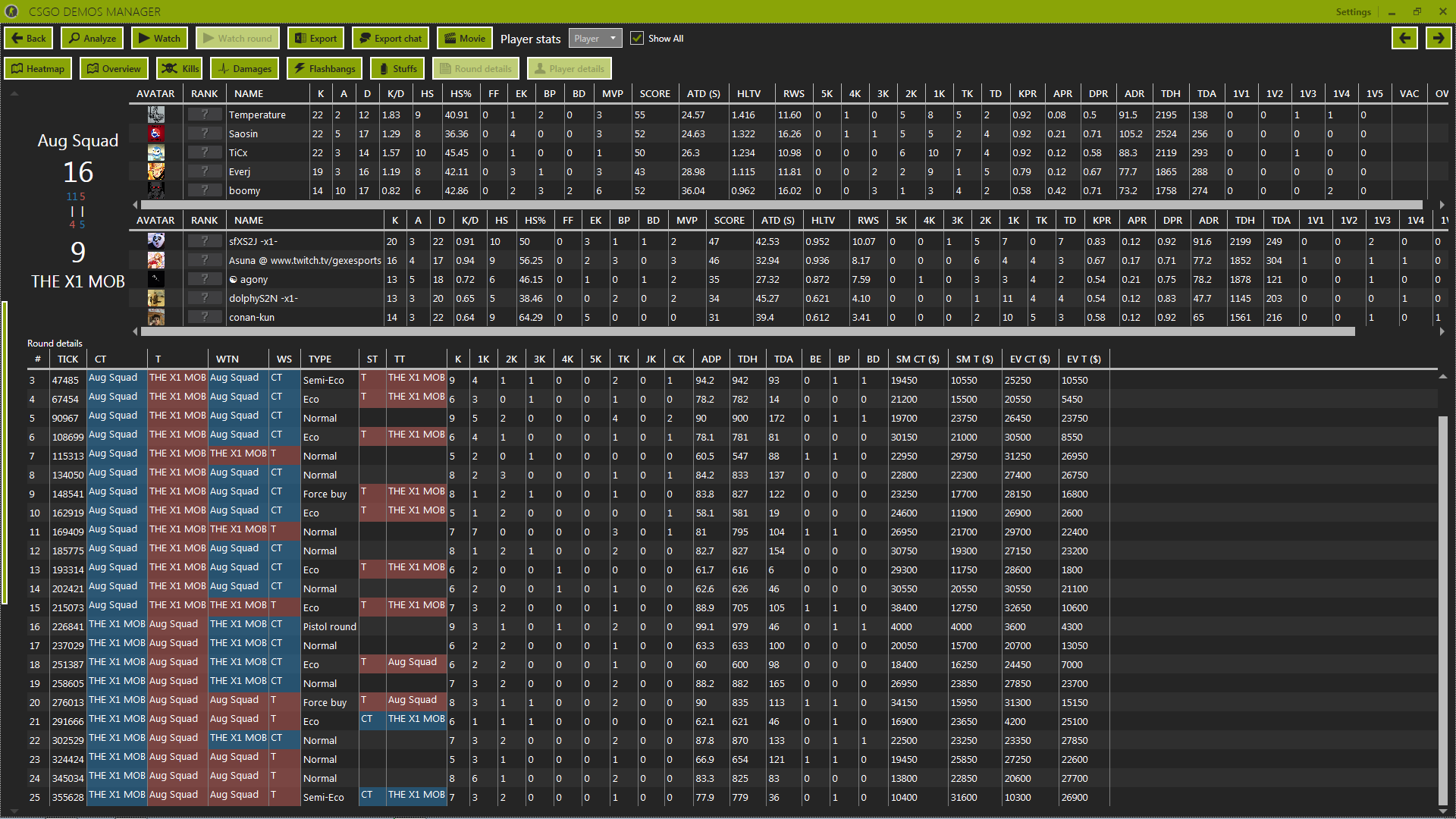Click conan-kun's unknown rank icon

204,317
